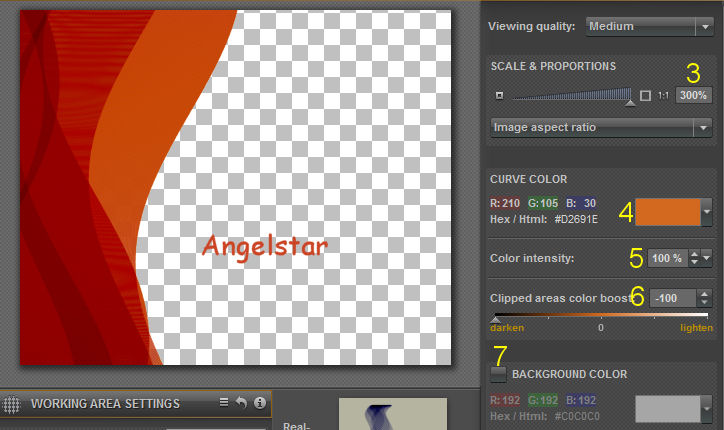Open the curve color picker dropdown arrow
This screenshot has height=430, width=724.
(x=707, y=211)
